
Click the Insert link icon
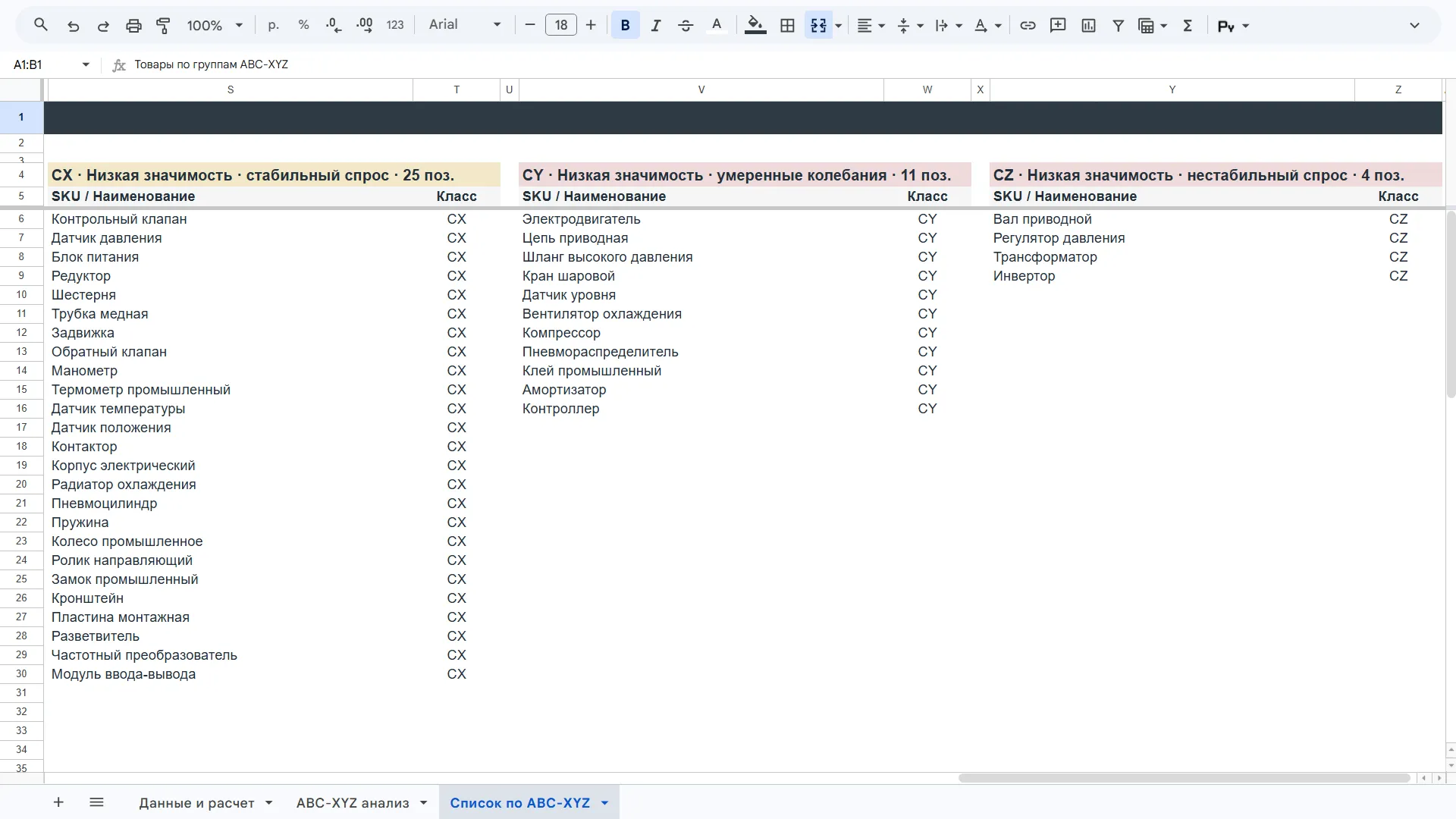1028,25
